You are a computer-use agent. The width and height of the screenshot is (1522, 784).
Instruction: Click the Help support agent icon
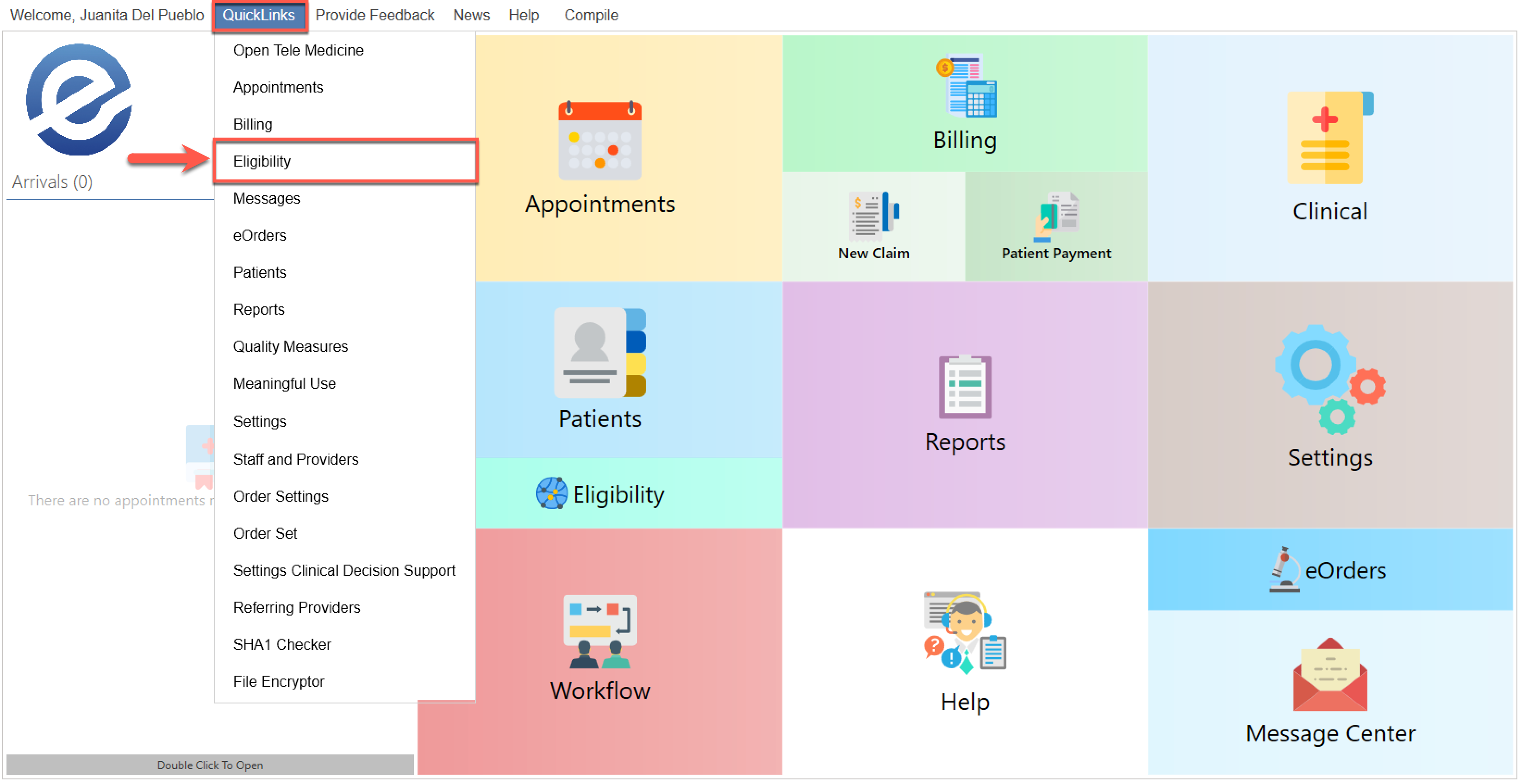coord(964,631)
